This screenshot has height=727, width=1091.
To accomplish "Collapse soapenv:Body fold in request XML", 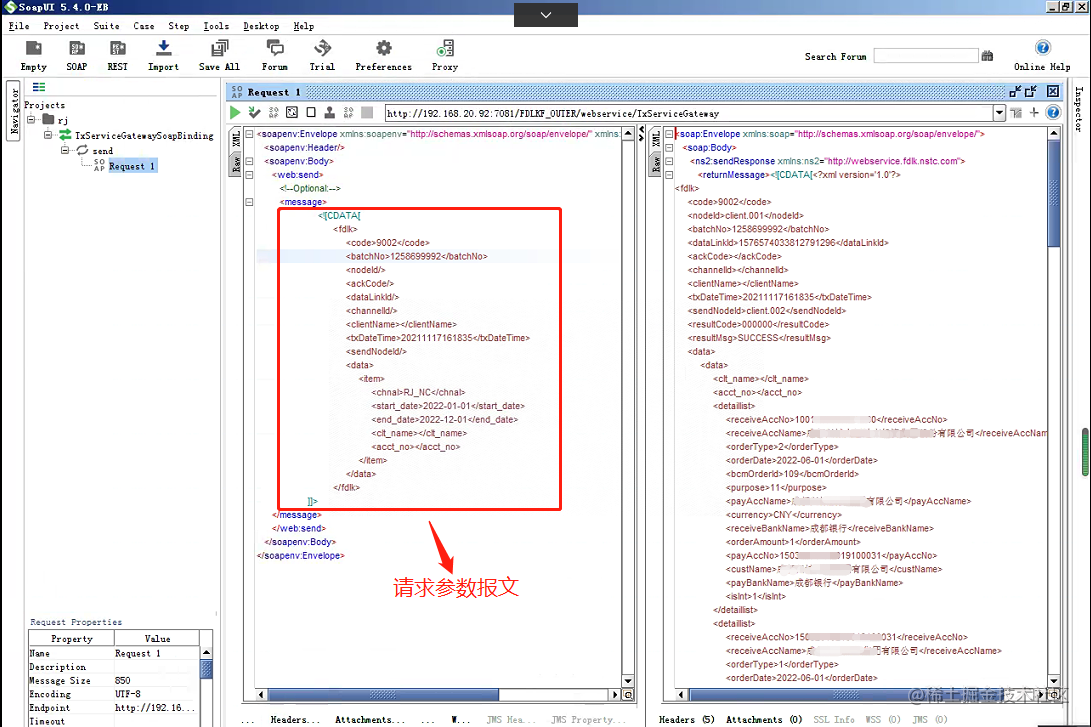I will pyautogui.click(x=249, y=161).
